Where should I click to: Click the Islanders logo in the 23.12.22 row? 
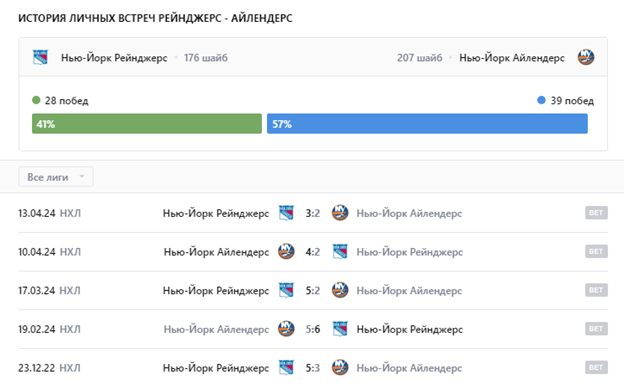[340, 367]
